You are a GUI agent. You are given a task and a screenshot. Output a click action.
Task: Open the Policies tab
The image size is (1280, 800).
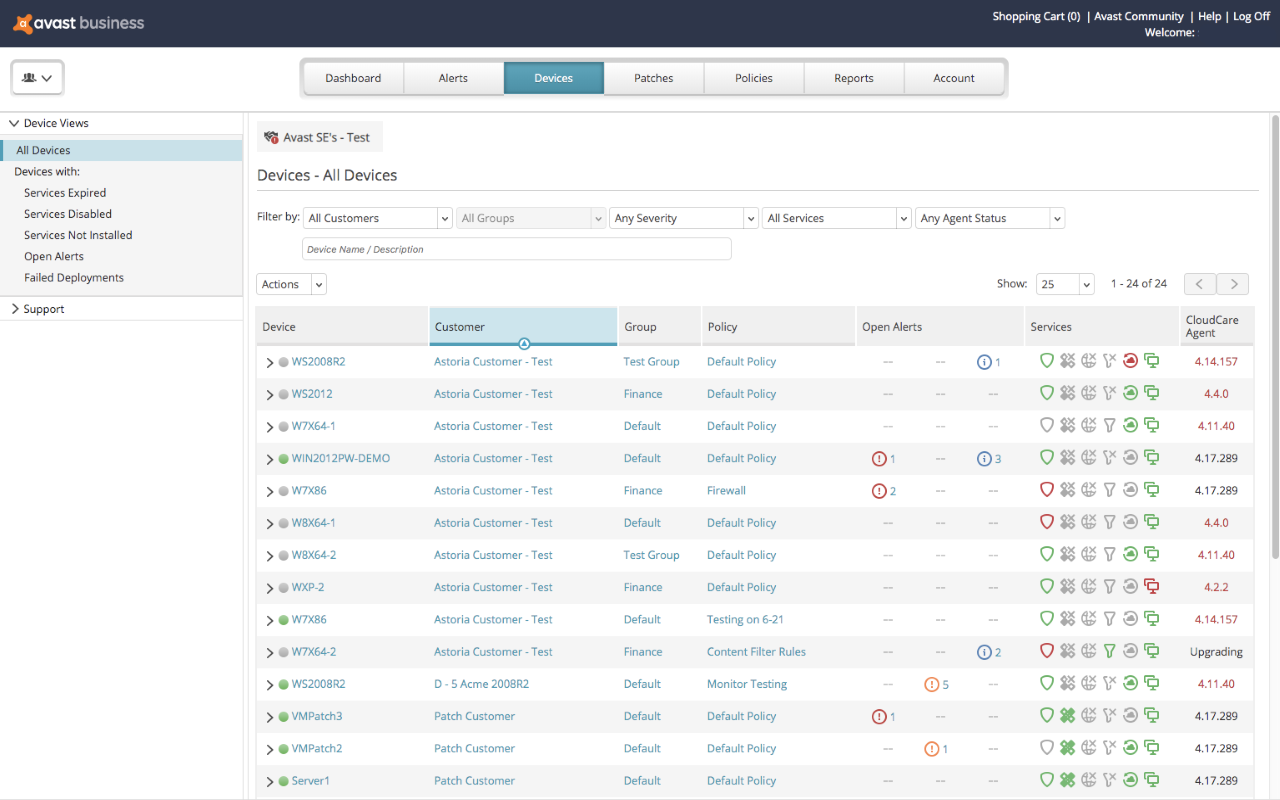754,78
